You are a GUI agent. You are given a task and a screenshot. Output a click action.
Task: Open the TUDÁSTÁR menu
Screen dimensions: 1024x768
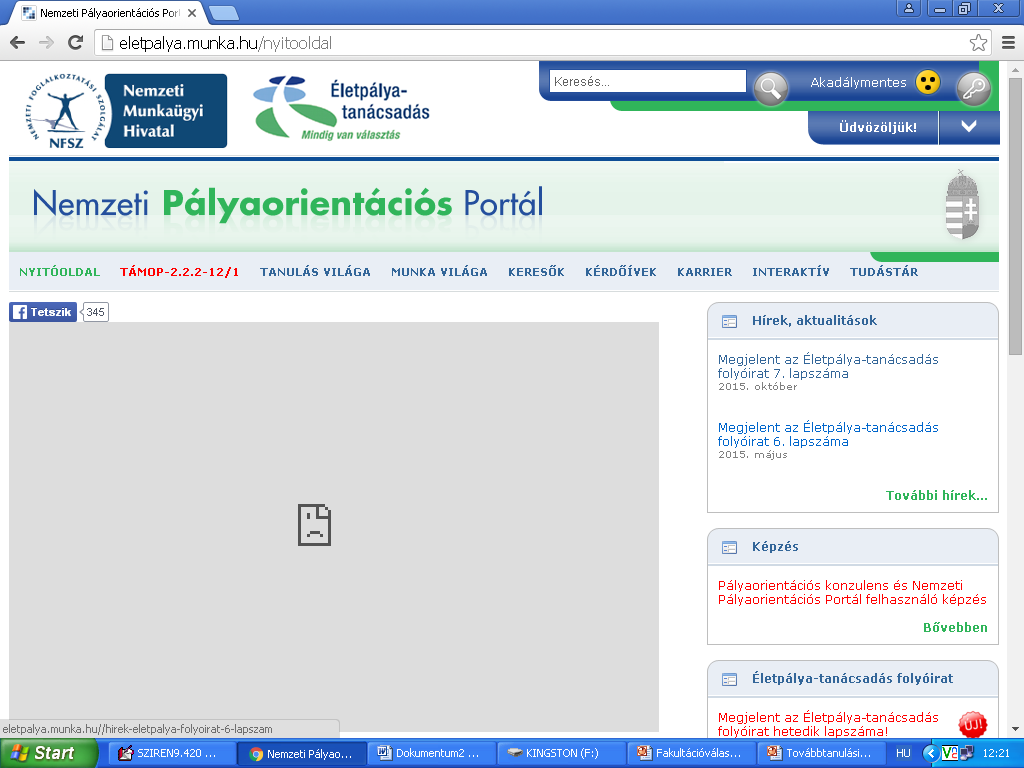coord(884,272)
